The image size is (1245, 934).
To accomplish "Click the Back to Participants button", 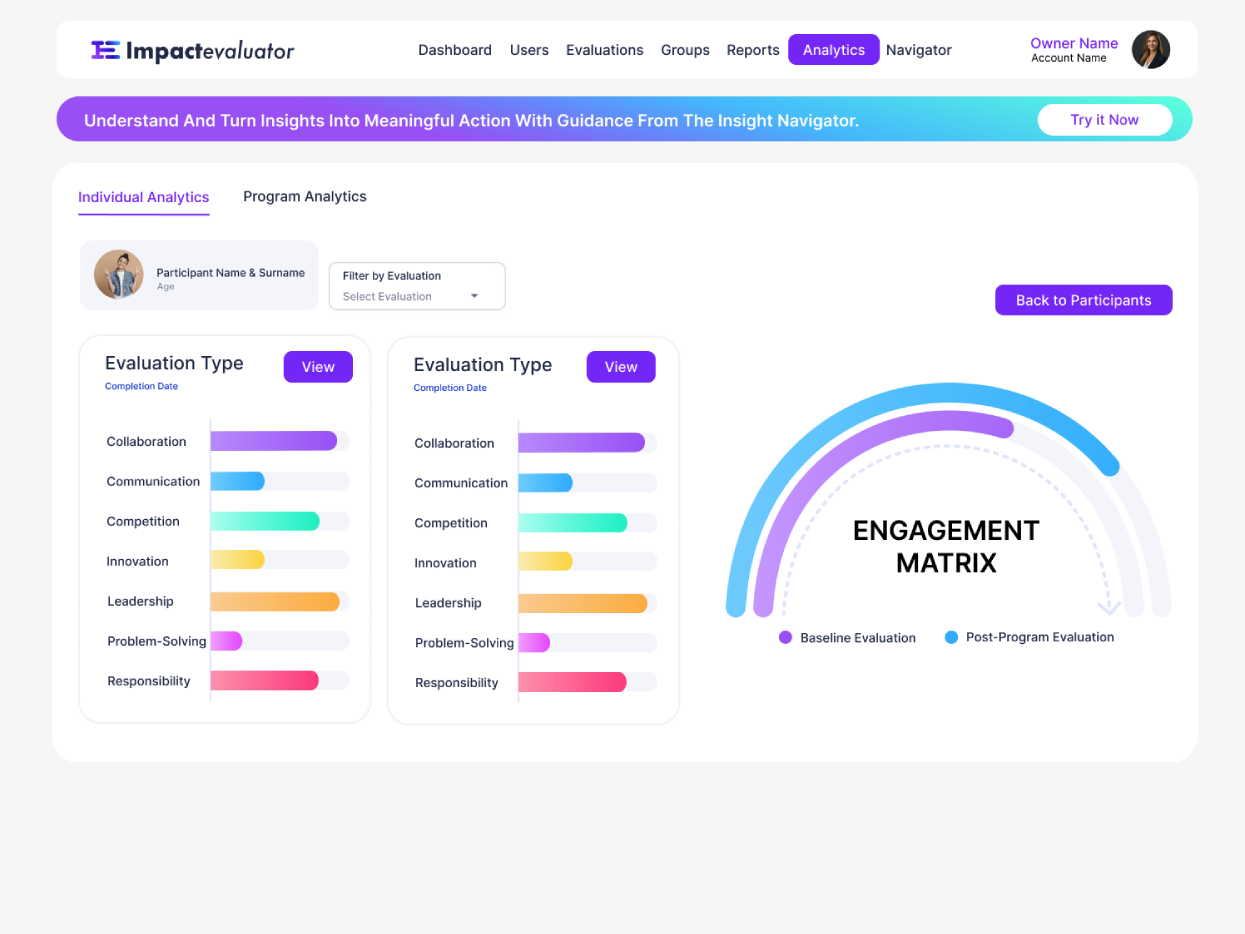I will (x=1083, y=300).
